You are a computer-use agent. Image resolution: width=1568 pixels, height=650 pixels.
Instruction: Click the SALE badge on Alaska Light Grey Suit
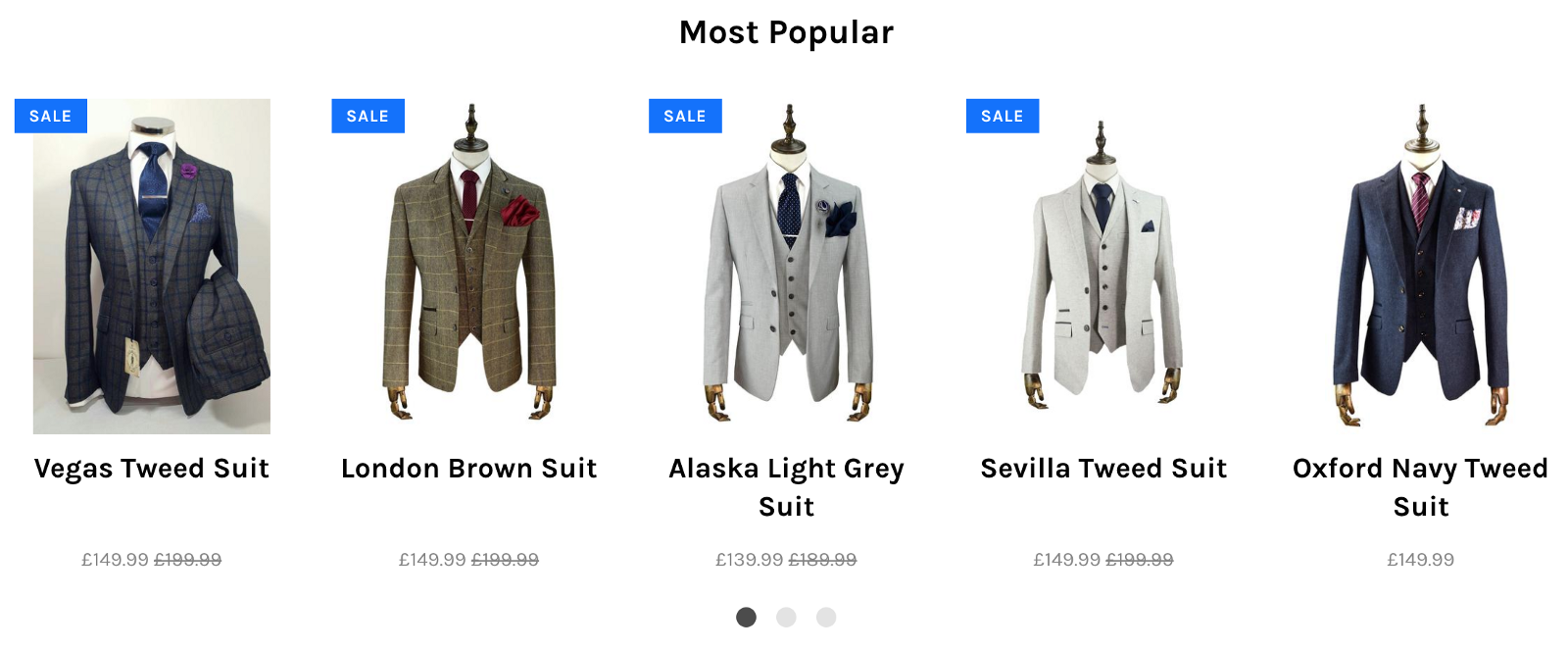(x=685, y=116)
